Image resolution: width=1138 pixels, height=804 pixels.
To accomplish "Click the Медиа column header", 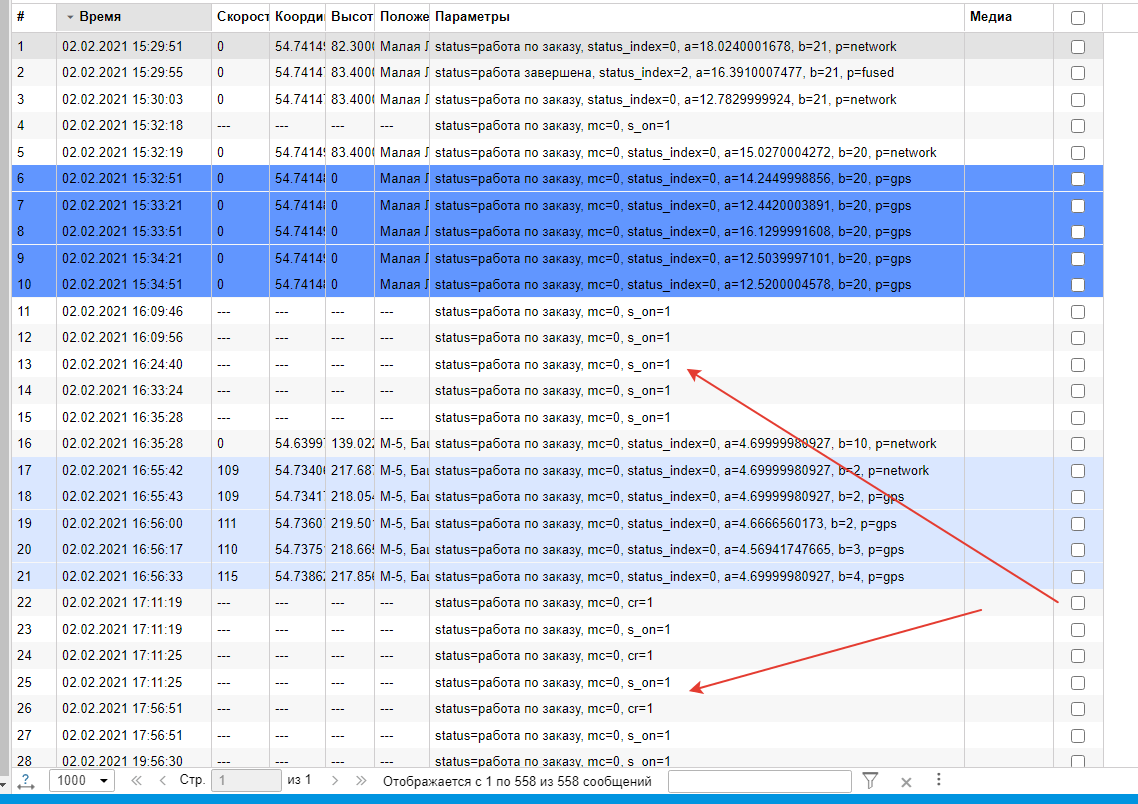I will pyautogui.click(x=990, y=17).
